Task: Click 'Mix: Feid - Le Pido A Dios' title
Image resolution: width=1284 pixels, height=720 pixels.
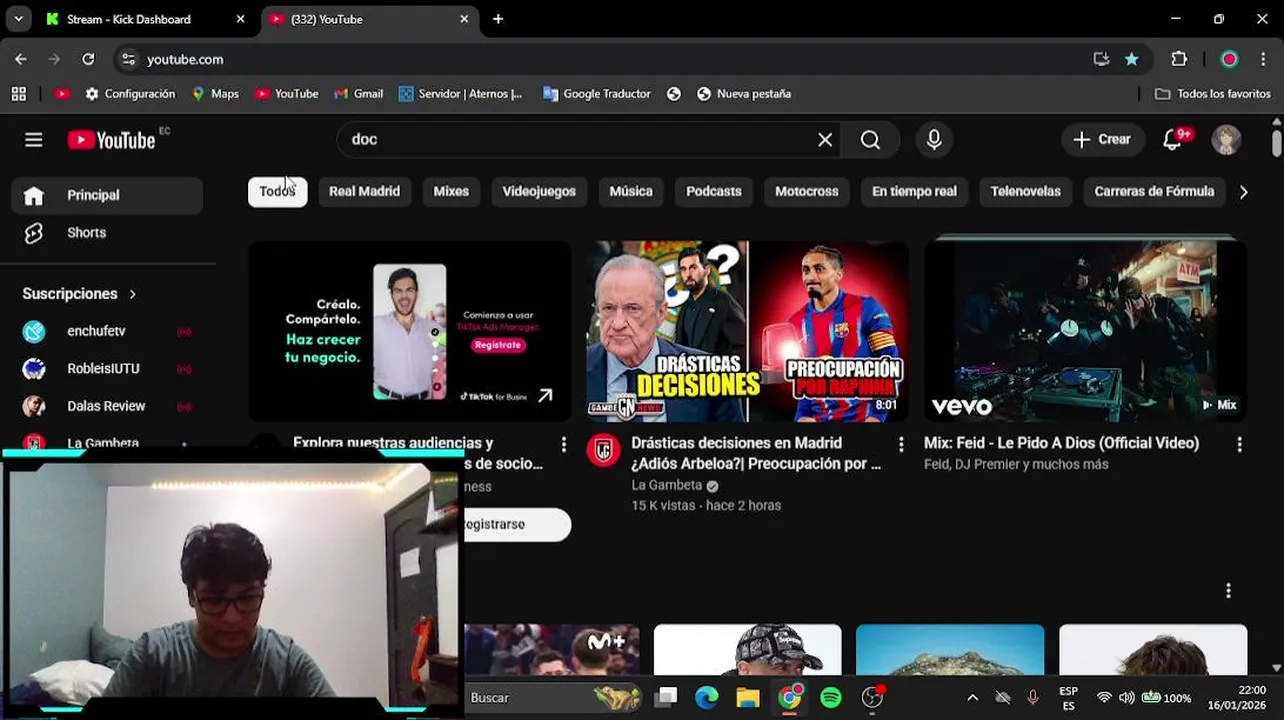Action: pyautogui.click(x=1061, y=443)
